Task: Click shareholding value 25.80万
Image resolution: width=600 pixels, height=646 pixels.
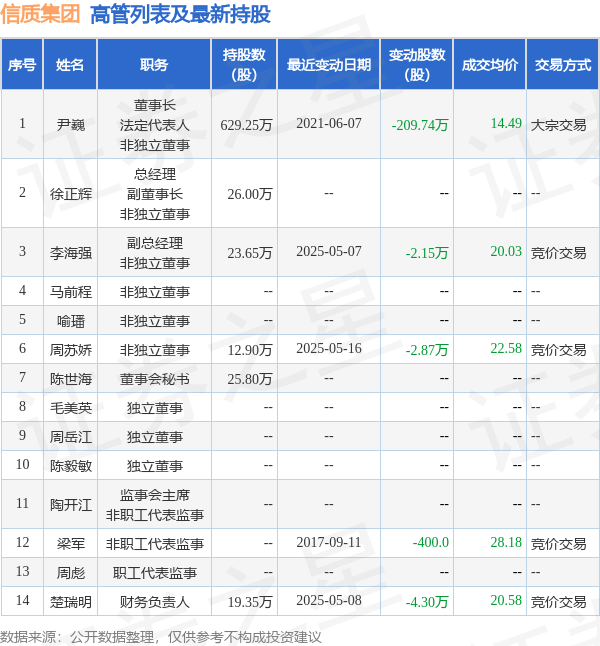Action: pos(250,379)
